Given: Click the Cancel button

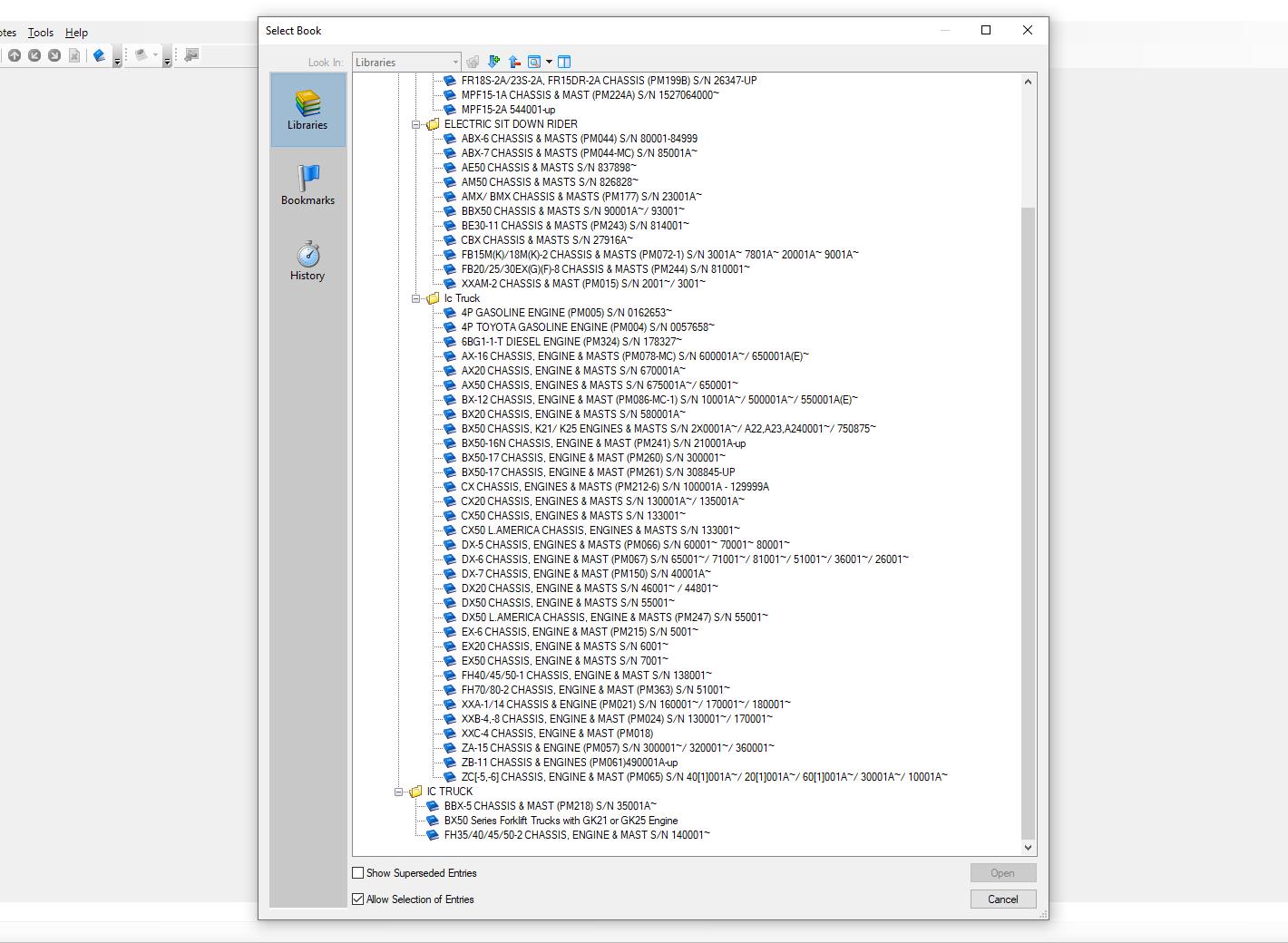Looking at the screenshot, I should click(1002, 899).
